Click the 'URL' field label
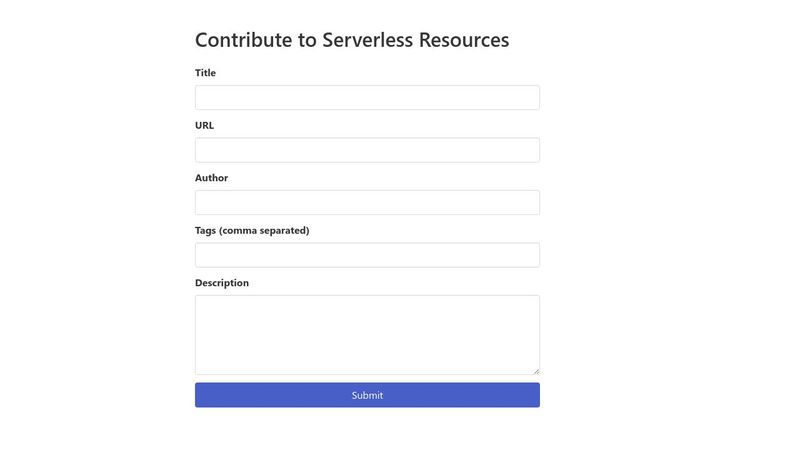 (x=204, y=126)
